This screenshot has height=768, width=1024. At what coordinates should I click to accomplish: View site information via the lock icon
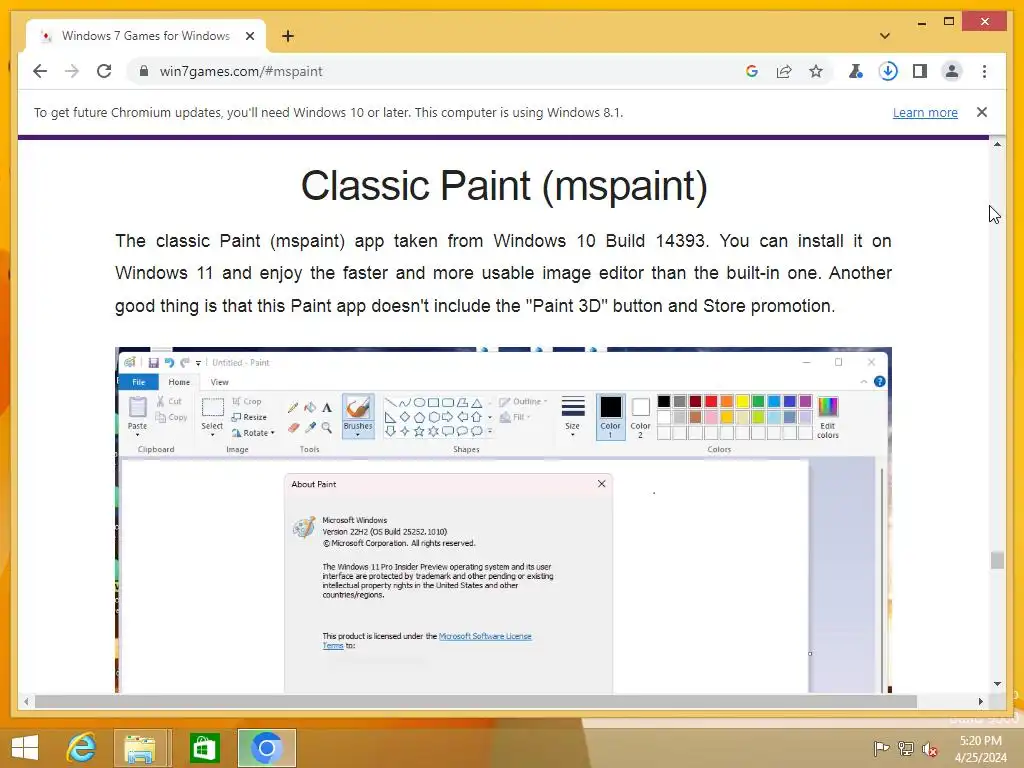144,71
